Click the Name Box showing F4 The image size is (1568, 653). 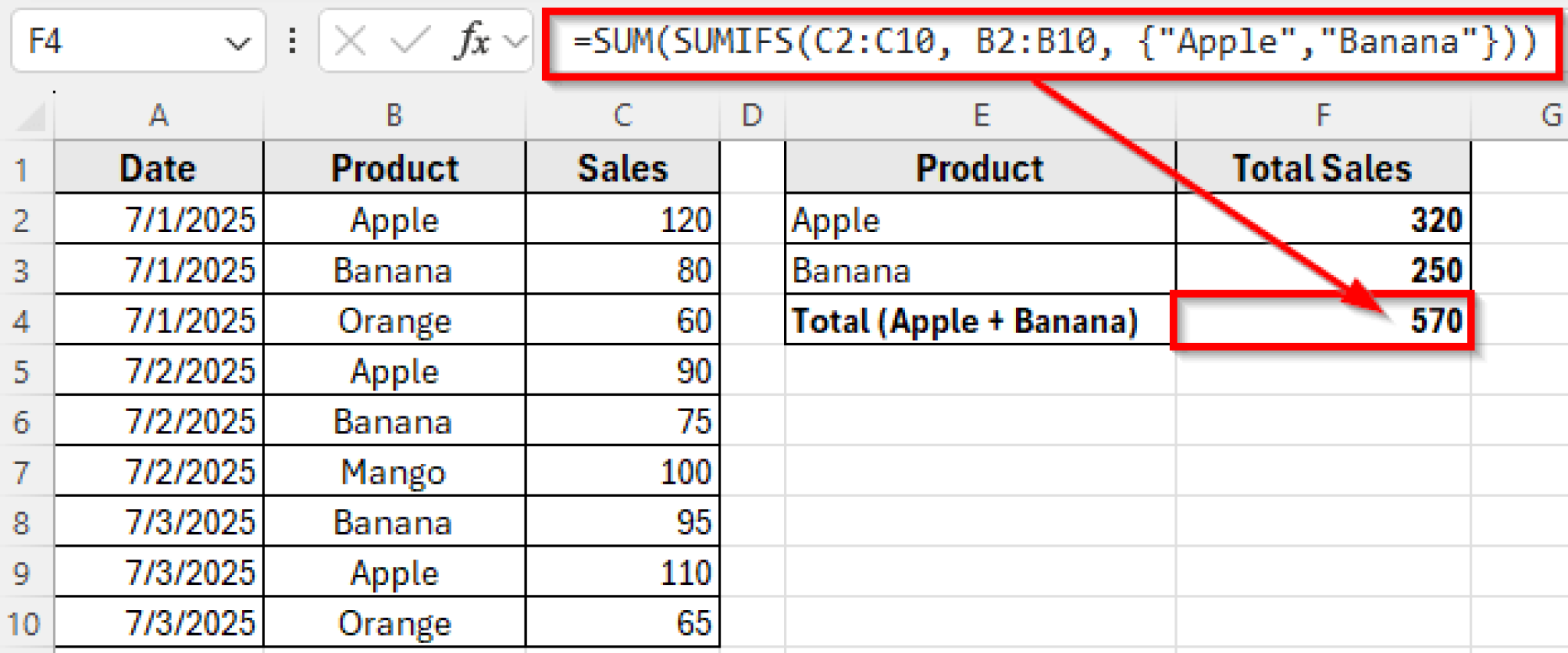pyautogui.click(x=115, y=41)
